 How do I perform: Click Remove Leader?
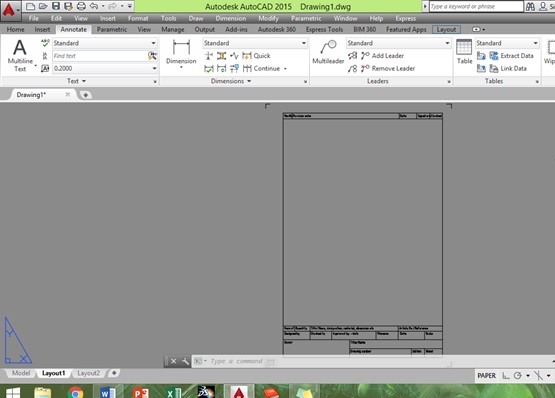[388, 68]
